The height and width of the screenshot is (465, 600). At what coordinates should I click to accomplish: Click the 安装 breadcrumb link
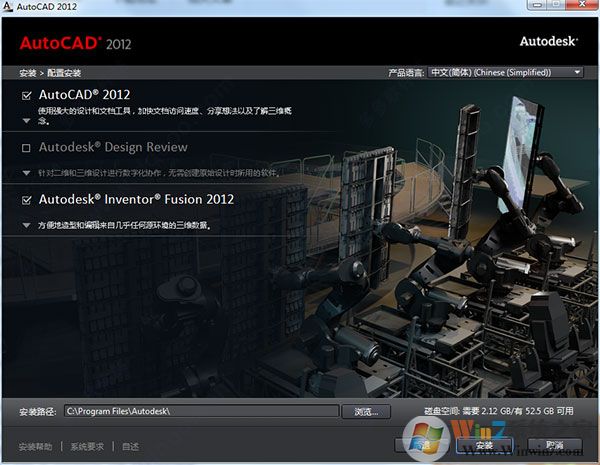coord(28,73)
